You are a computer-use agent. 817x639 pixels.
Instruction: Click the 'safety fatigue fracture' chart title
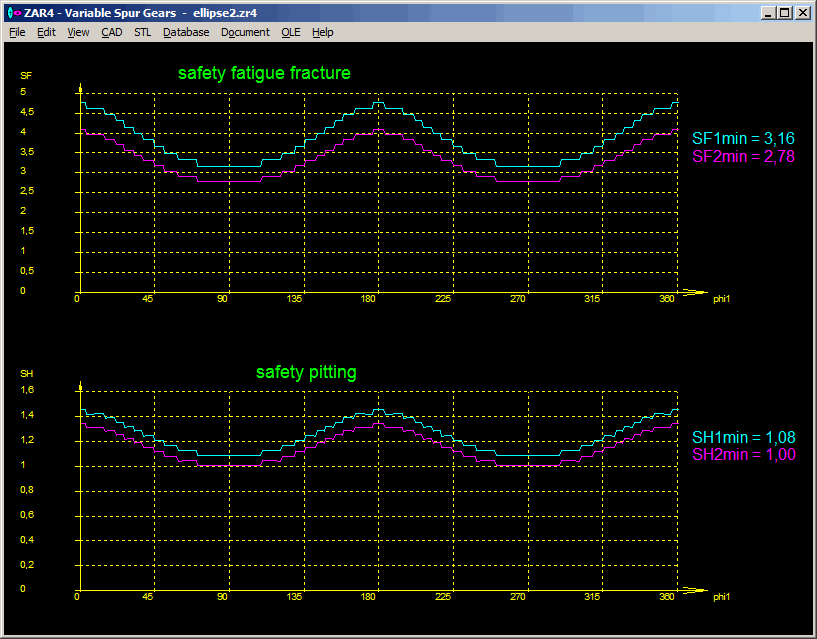(x=264, y=73)
